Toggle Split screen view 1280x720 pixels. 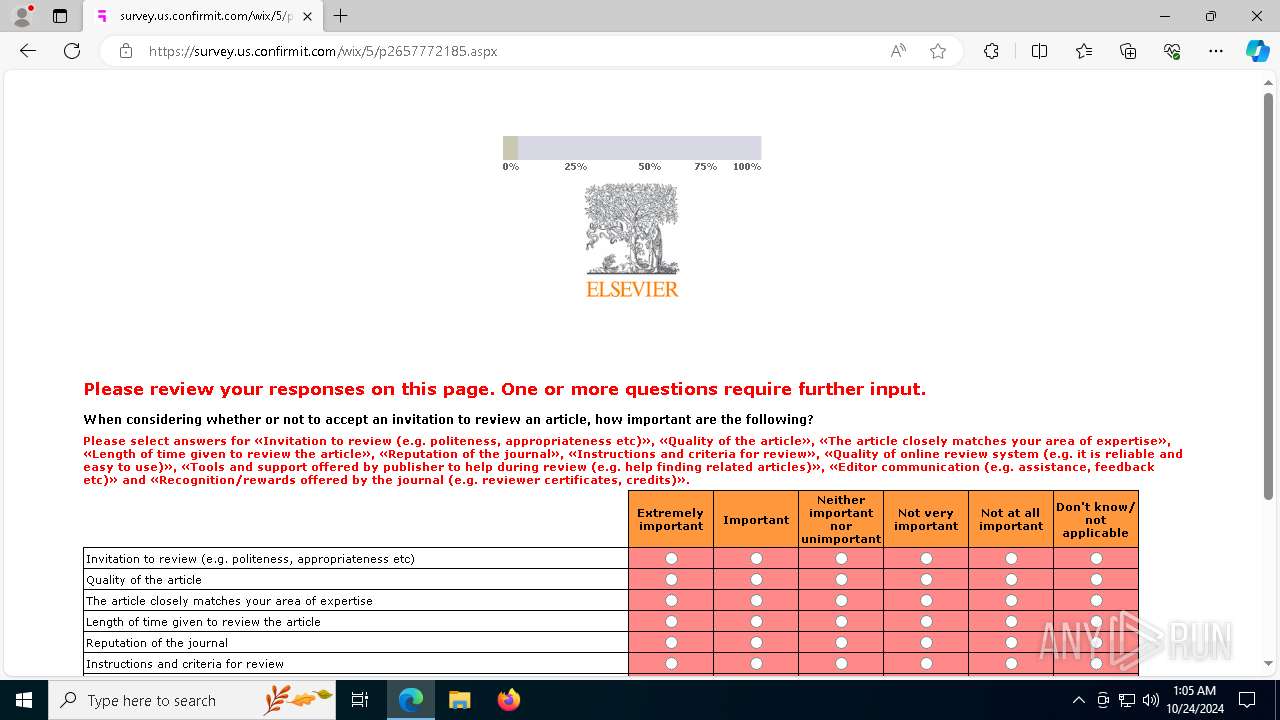(1039, 51)
